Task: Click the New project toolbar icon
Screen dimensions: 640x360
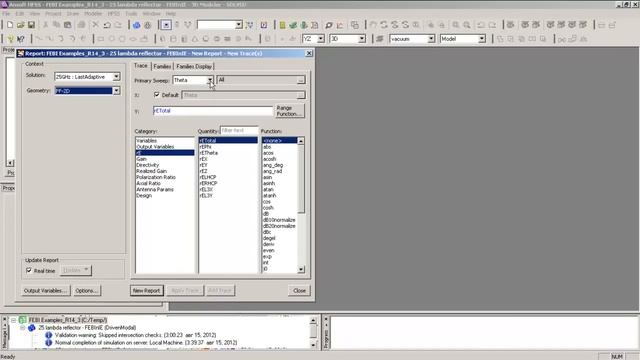Action: pos(10,25)
